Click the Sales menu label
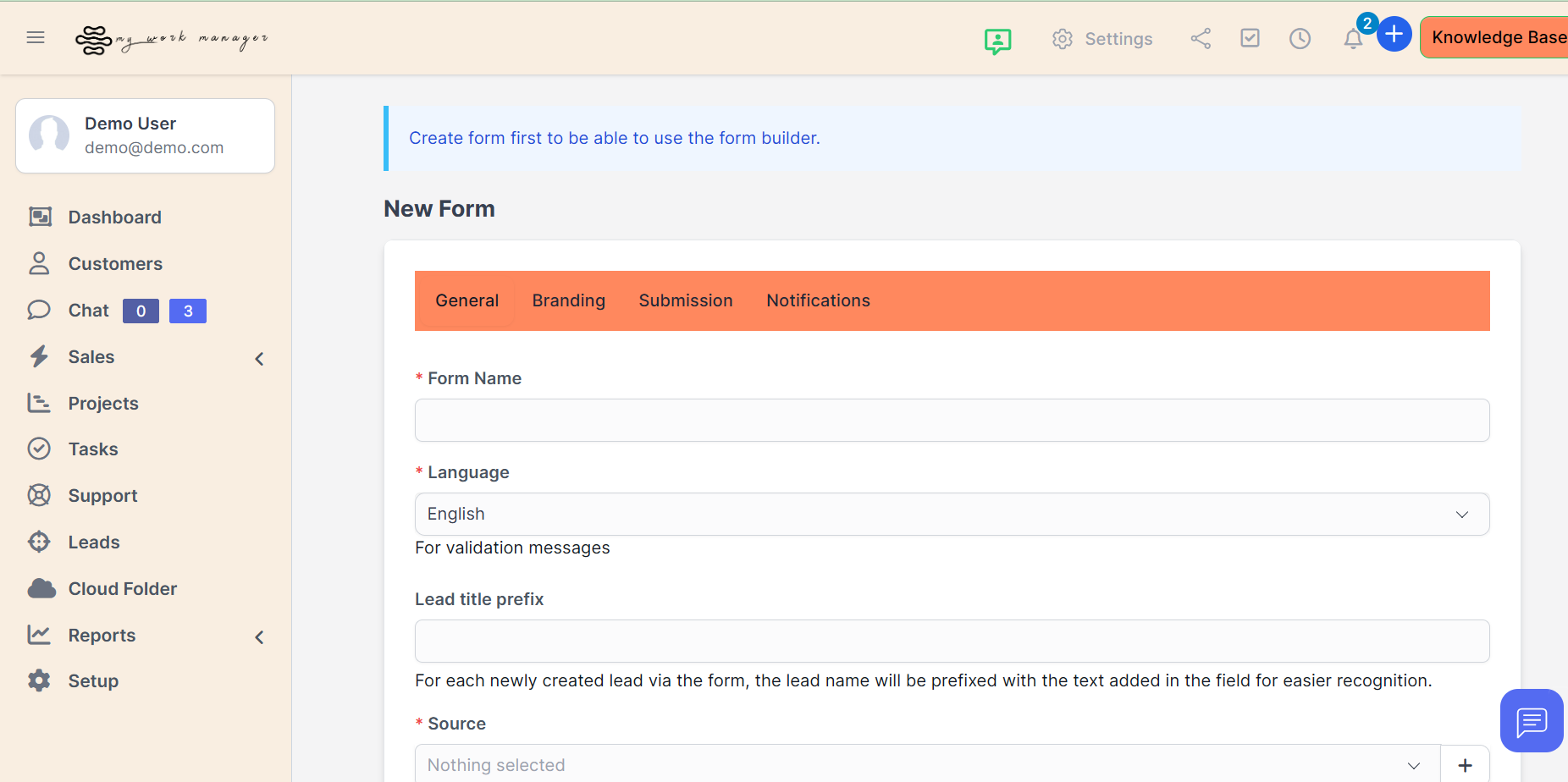 click(x=91, y=357)
